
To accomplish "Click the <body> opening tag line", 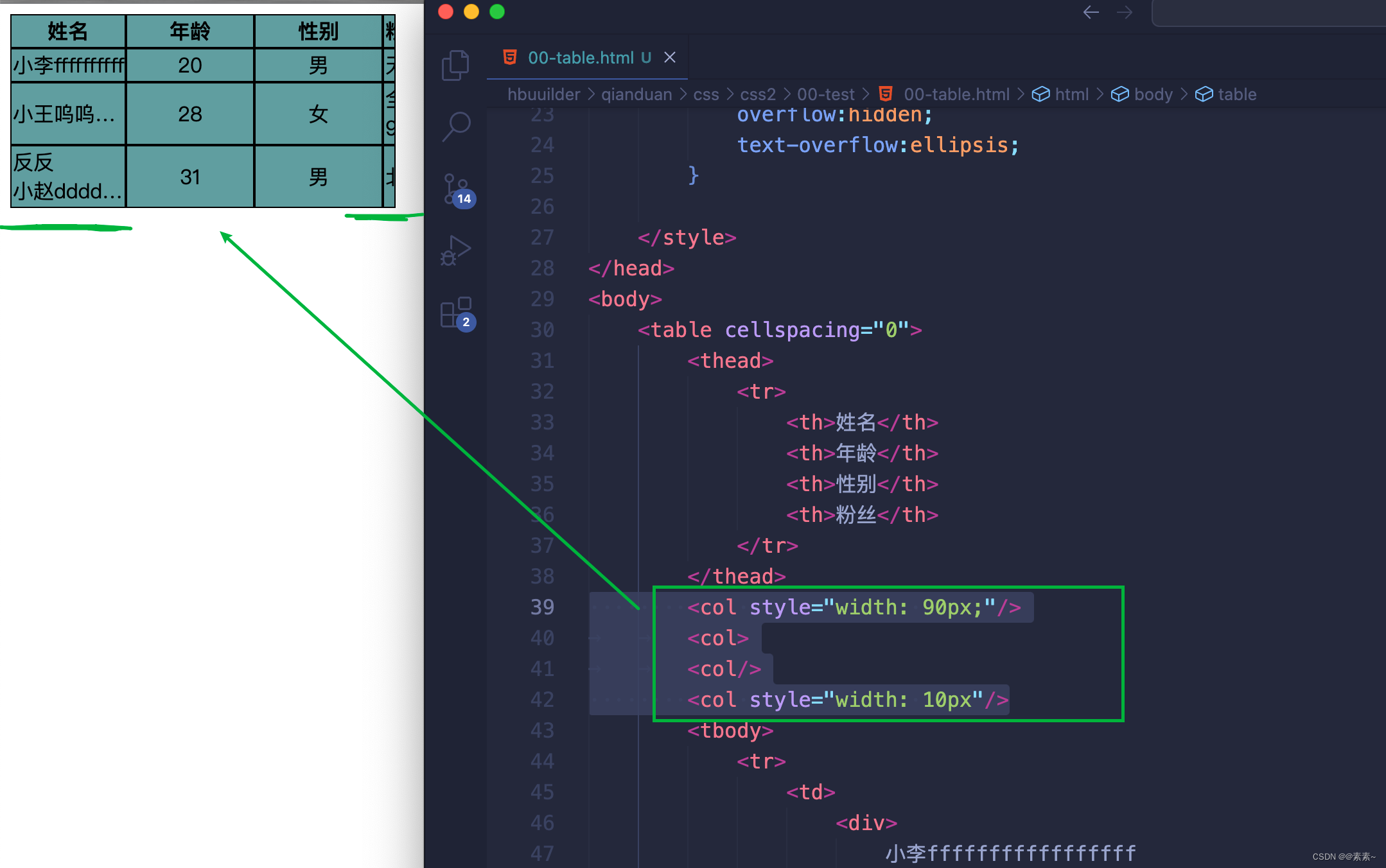I will click(x=625, y=299).
